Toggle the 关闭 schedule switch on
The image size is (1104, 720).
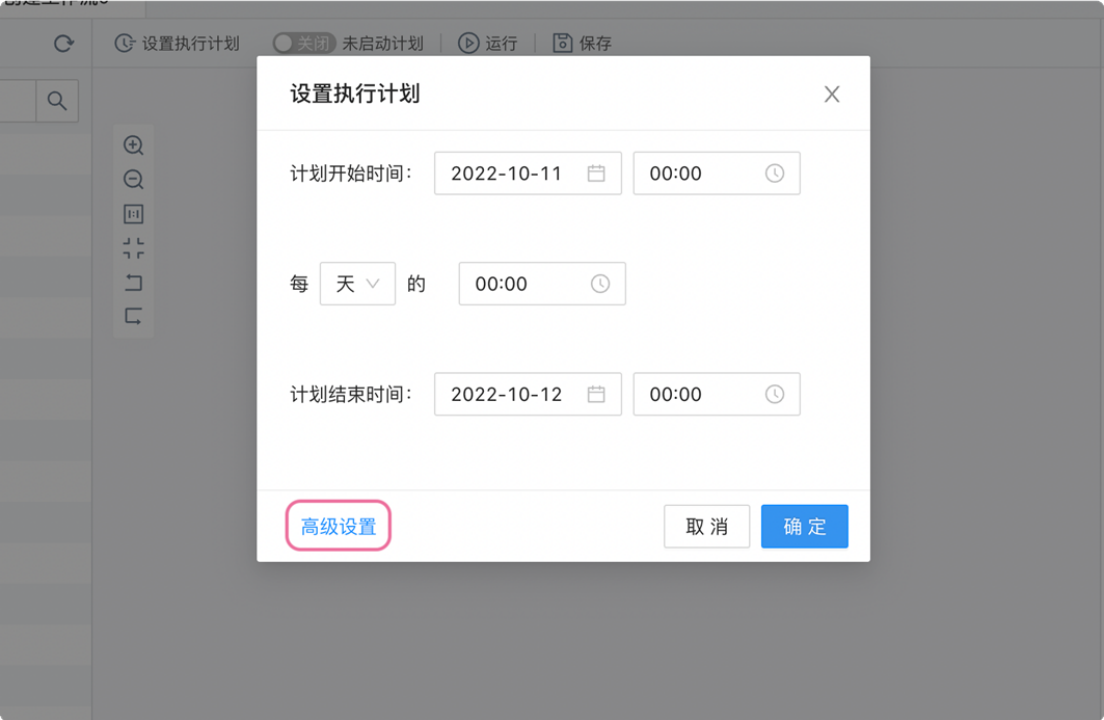(303, 44)
